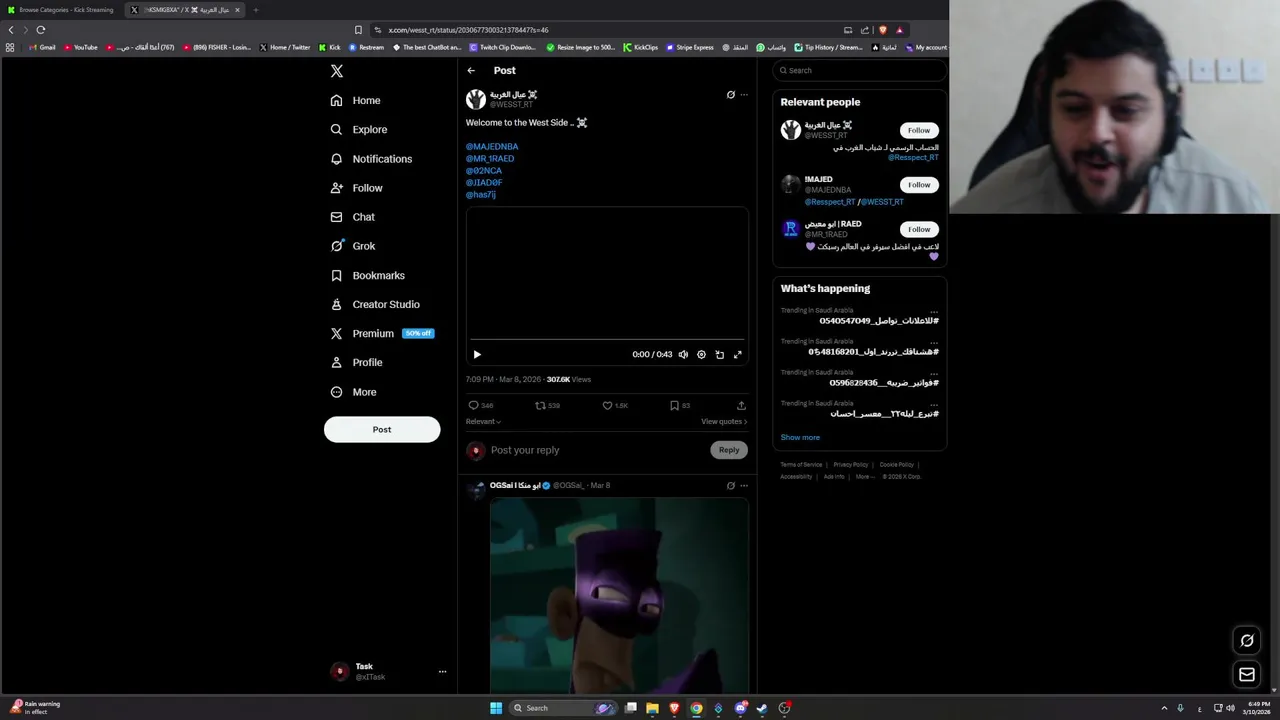Screen dimensions: 1280x720
Task: Open the floating Messages envelope button
Action: click(x=1247, y=675)
